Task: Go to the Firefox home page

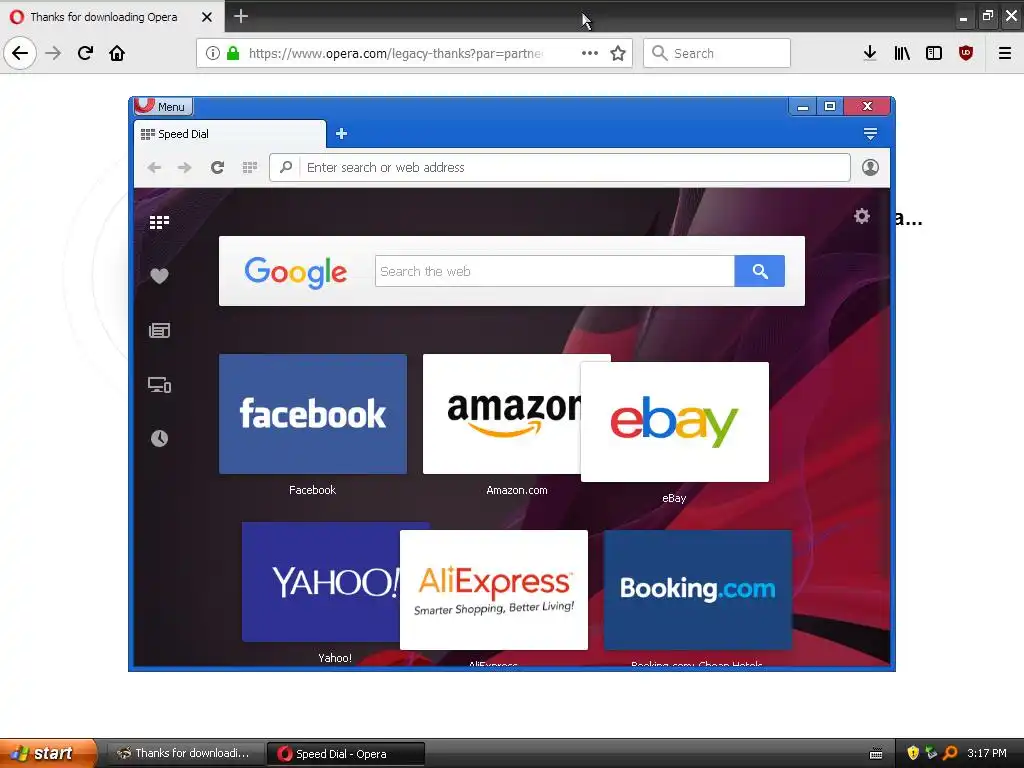Action: tap(117, 53)
